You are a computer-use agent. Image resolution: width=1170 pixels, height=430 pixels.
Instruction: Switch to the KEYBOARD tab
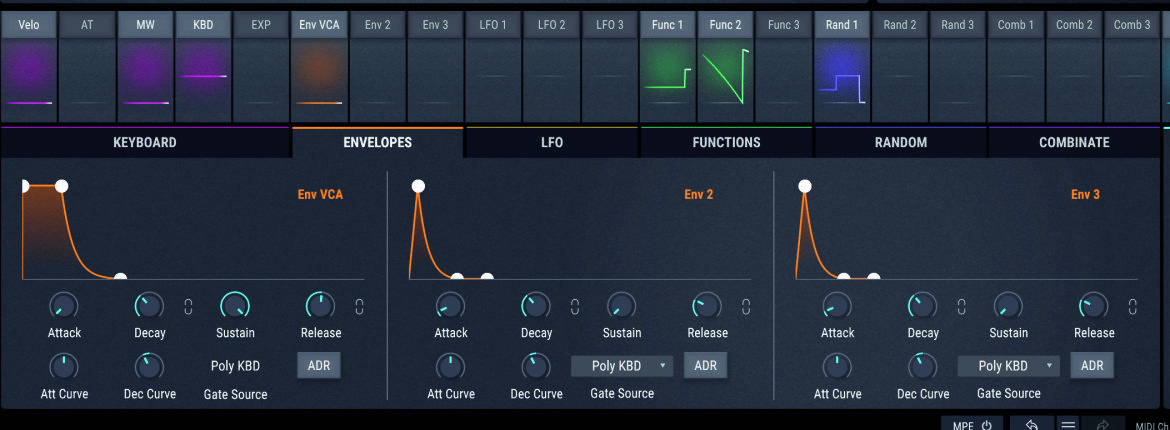(x=145, y=142)
